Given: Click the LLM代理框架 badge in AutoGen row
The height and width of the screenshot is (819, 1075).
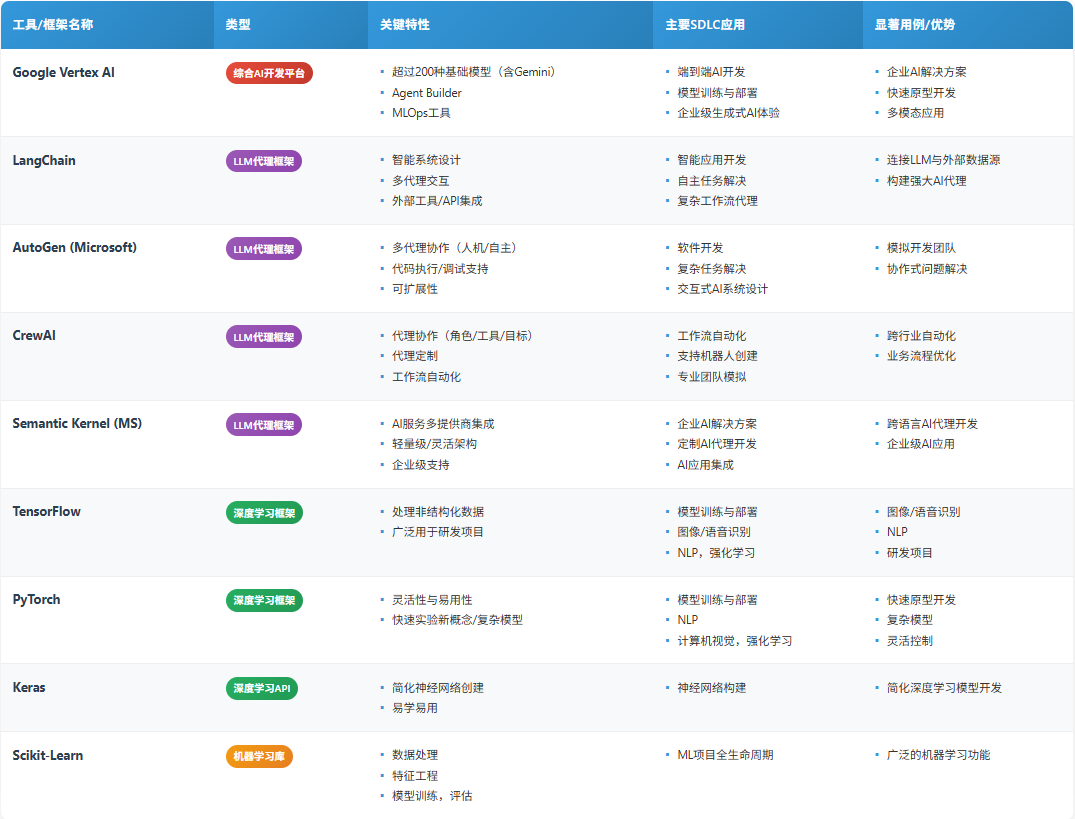Looking at the screenshot, I should tap(264, 249).
